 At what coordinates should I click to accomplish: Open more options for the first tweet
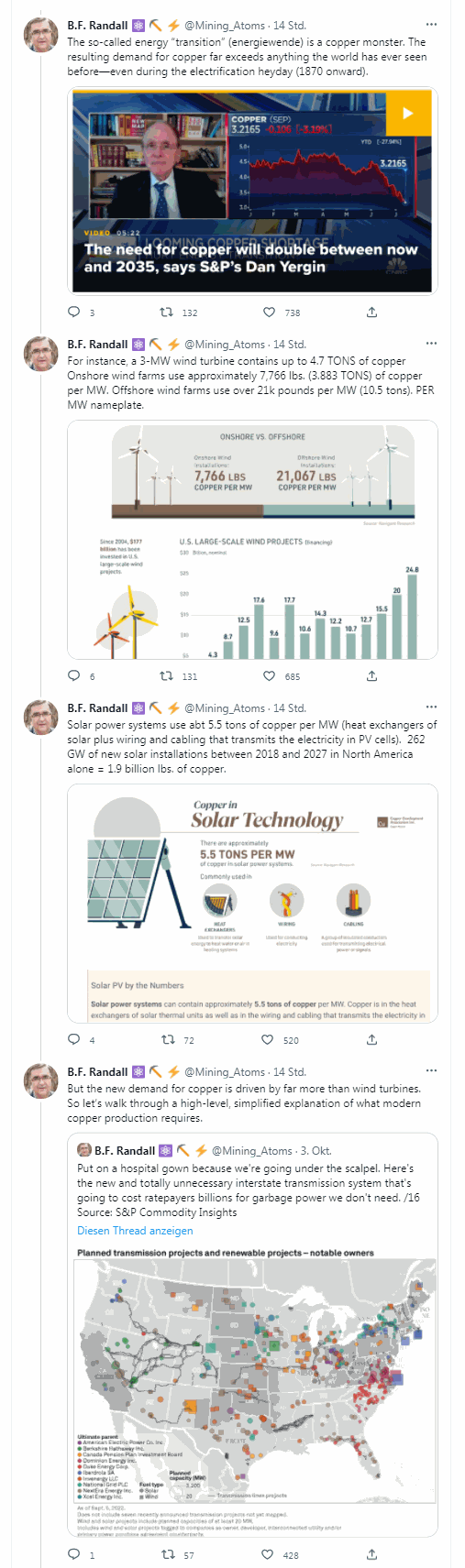pos(432,25)
